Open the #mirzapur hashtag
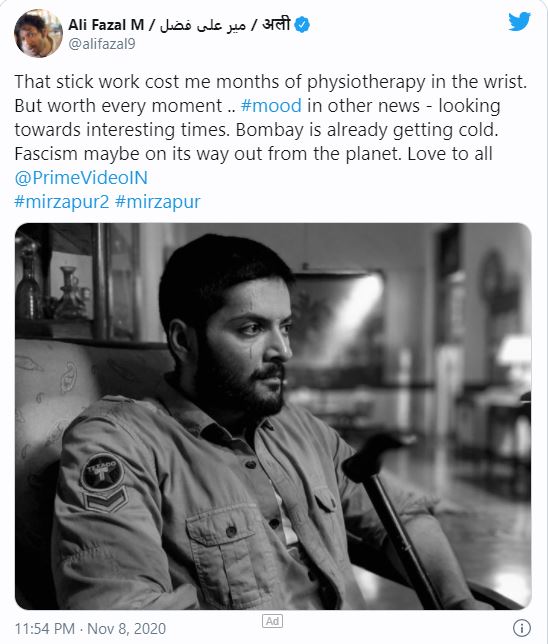Image resolution: width=548 pixels, height=644 pixels. 158,202
